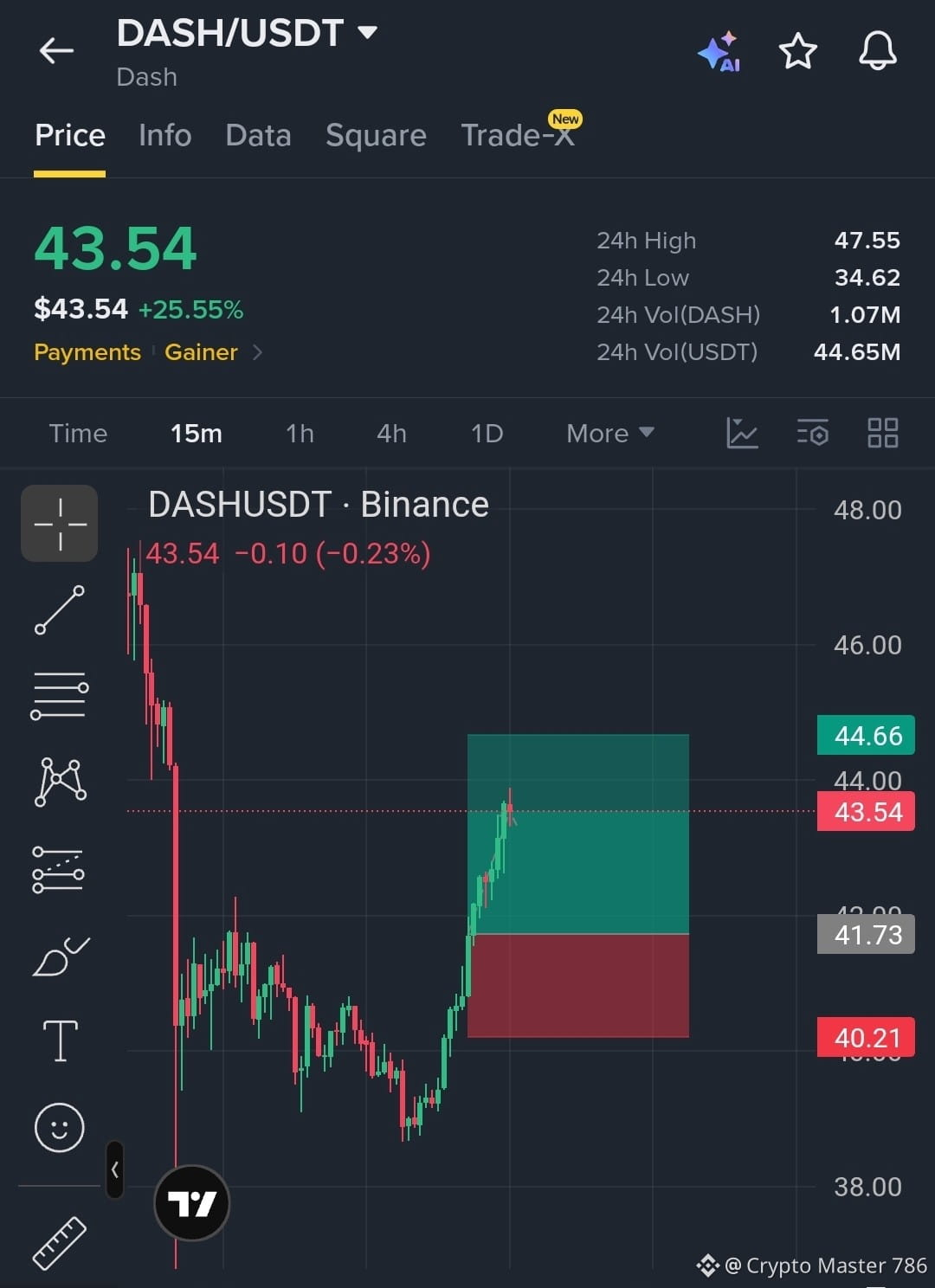Click the red stop-loss zone on chart
This screenshot has width=935, height=1288.
578,985
